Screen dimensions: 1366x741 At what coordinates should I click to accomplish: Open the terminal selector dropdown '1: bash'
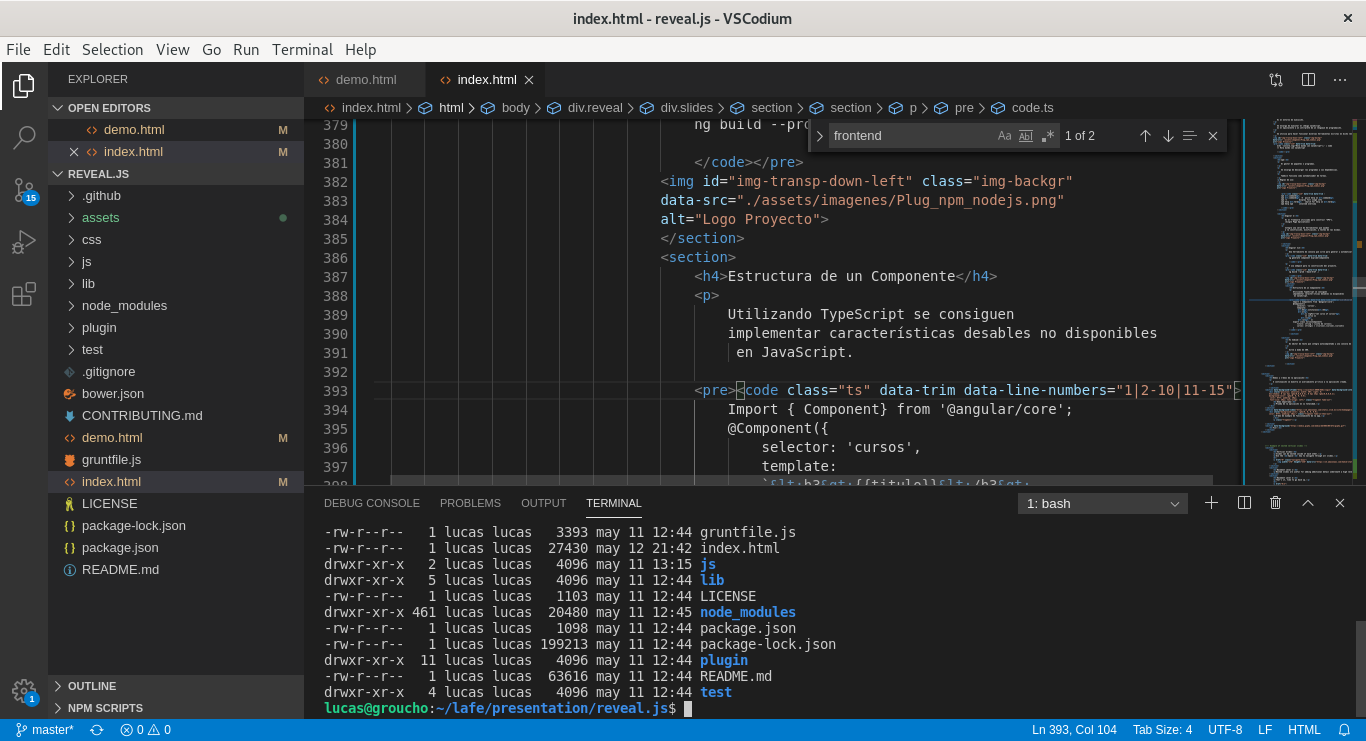[1102, 504]
